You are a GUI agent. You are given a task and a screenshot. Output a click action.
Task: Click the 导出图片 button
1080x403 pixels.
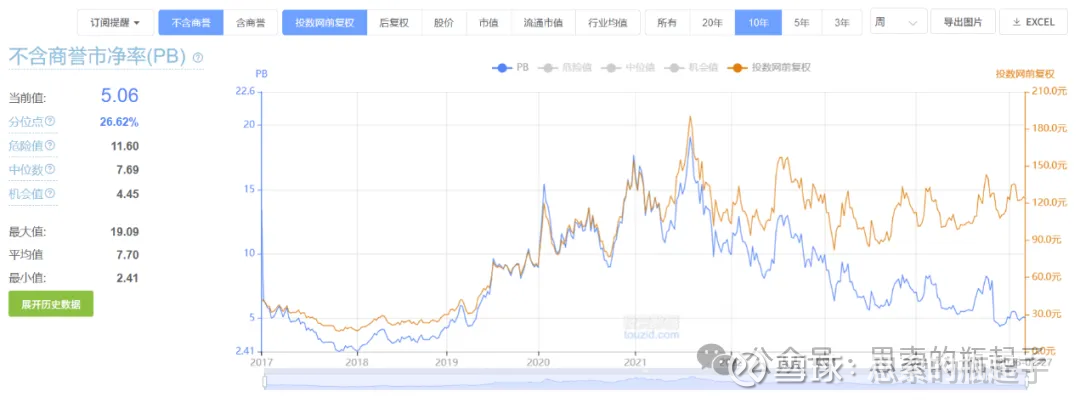[x=963, y=21]
